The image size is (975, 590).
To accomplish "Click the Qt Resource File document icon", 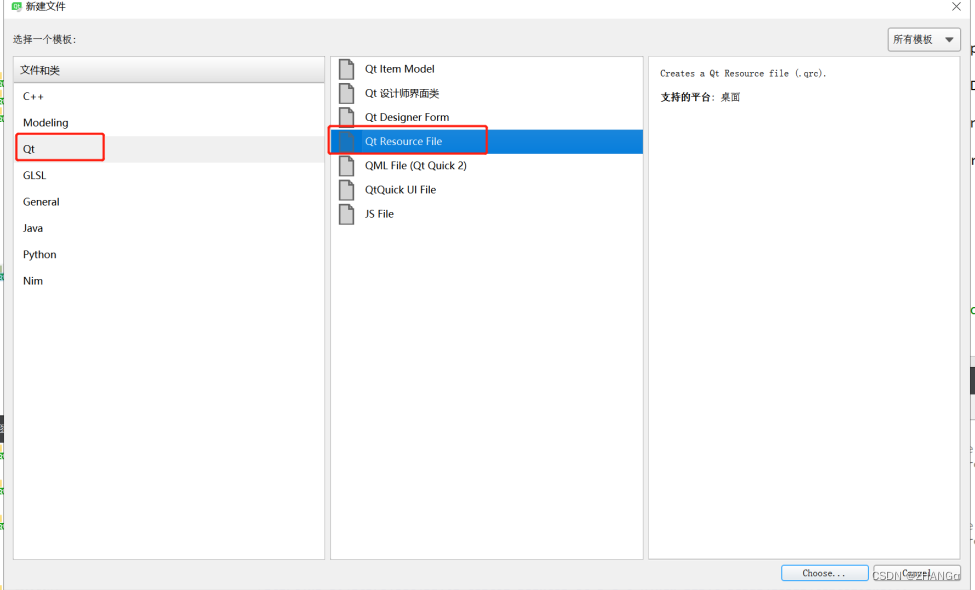I will (x=346, y=141).
